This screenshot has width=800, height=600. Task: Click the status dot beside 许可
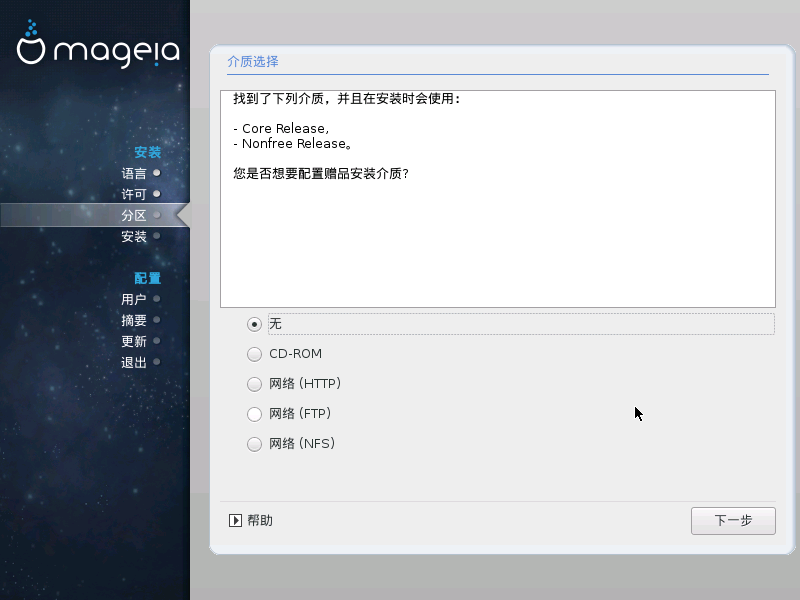coord(157,194)
